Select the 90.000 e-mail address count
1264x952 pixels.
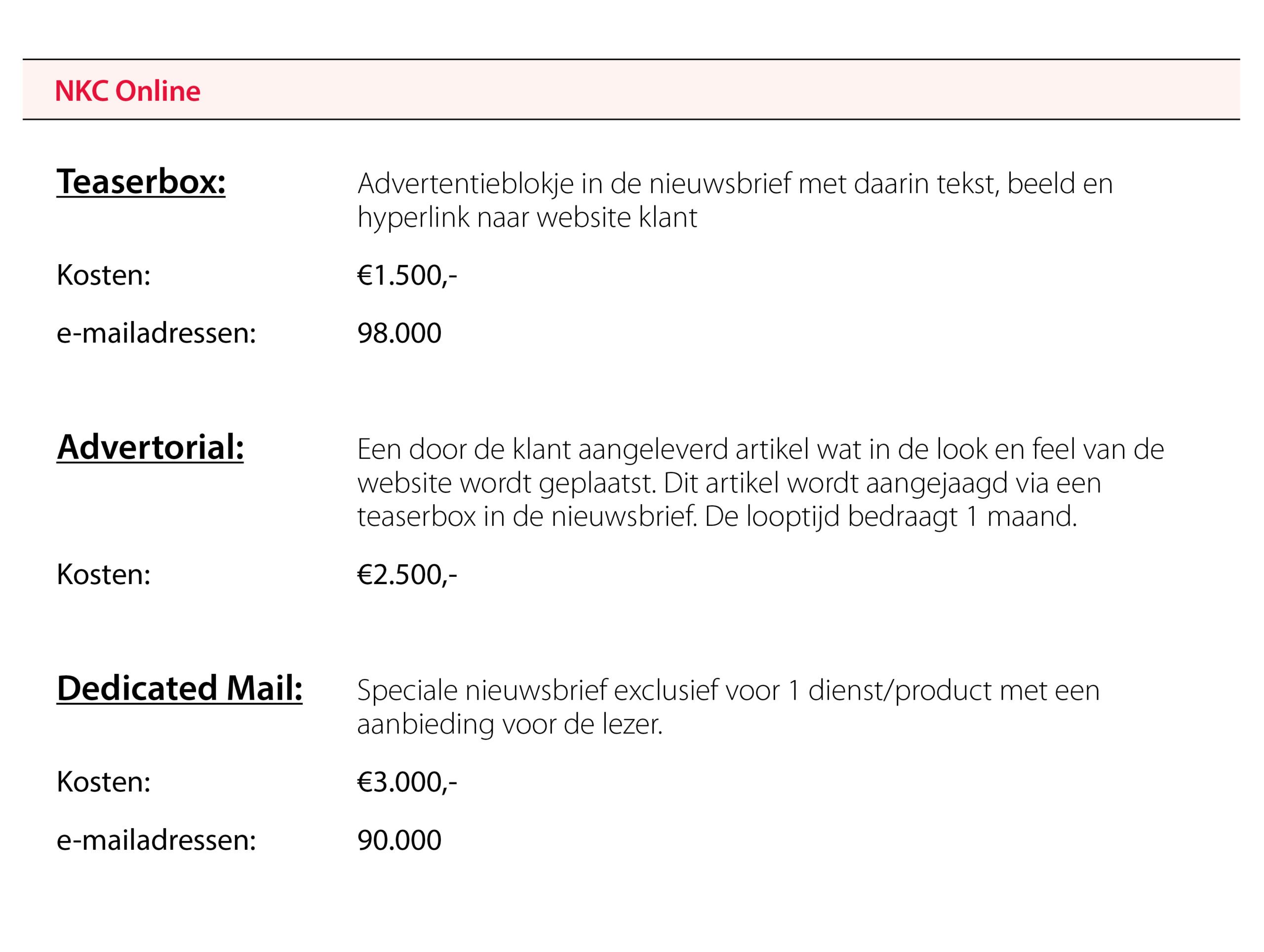[399, 840]
